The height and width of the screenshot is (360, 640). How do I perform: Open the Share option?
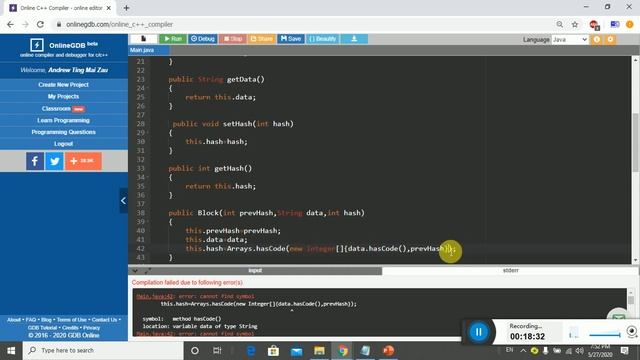(262, 39)
